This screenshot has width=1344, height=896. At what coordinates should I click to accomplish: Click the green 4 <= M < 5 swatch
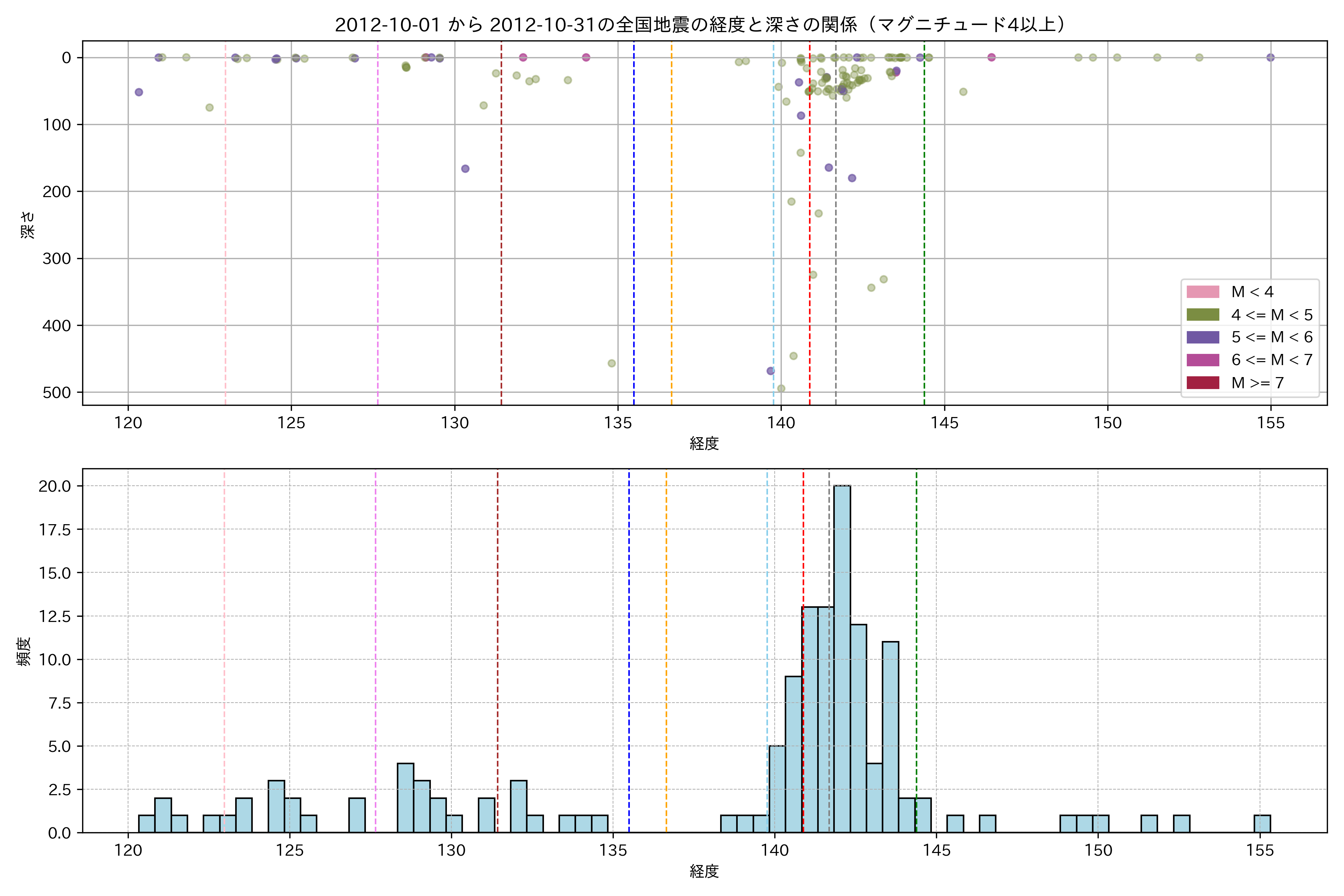point(1202,315)
